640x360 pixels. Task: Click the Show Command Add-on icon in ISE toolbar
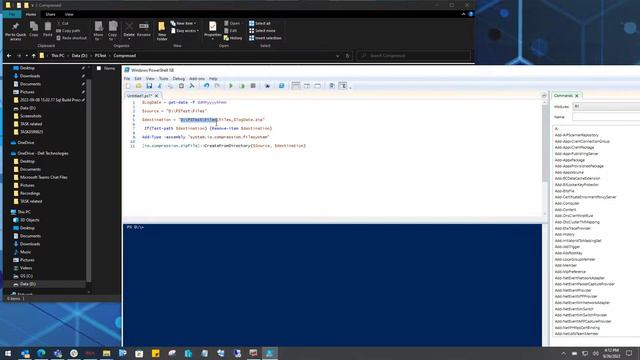(343, 86)
